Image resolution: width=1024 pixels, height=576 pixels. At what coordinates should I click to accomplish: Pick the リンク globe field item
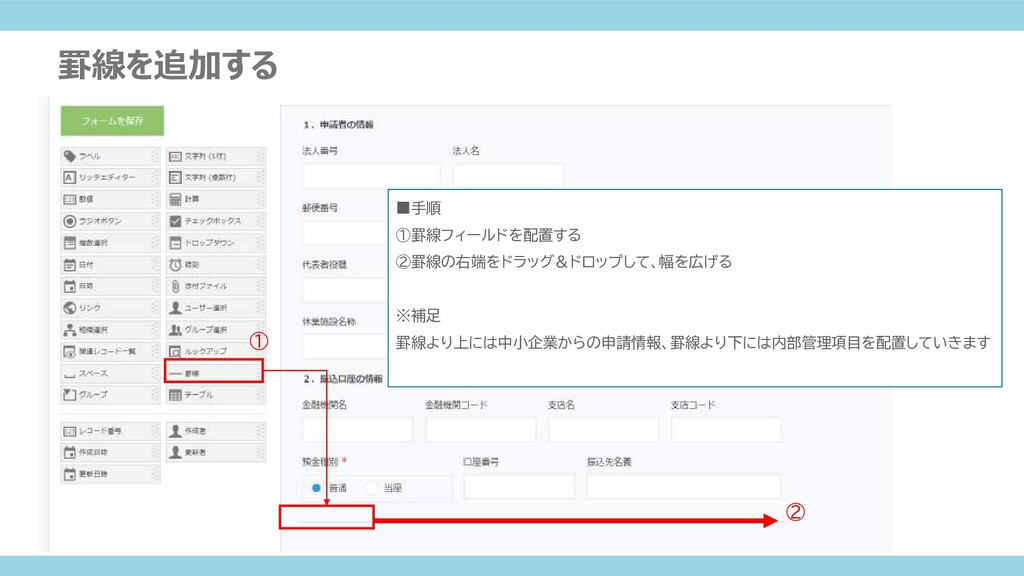coord(110,308)
